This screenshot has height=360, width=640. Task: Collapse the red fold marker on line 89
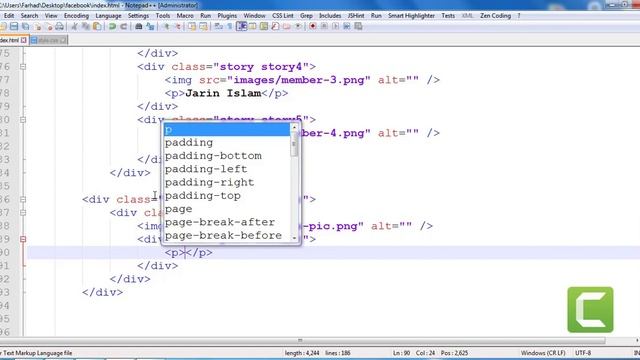pyautogui.click(x=23, y=239)
